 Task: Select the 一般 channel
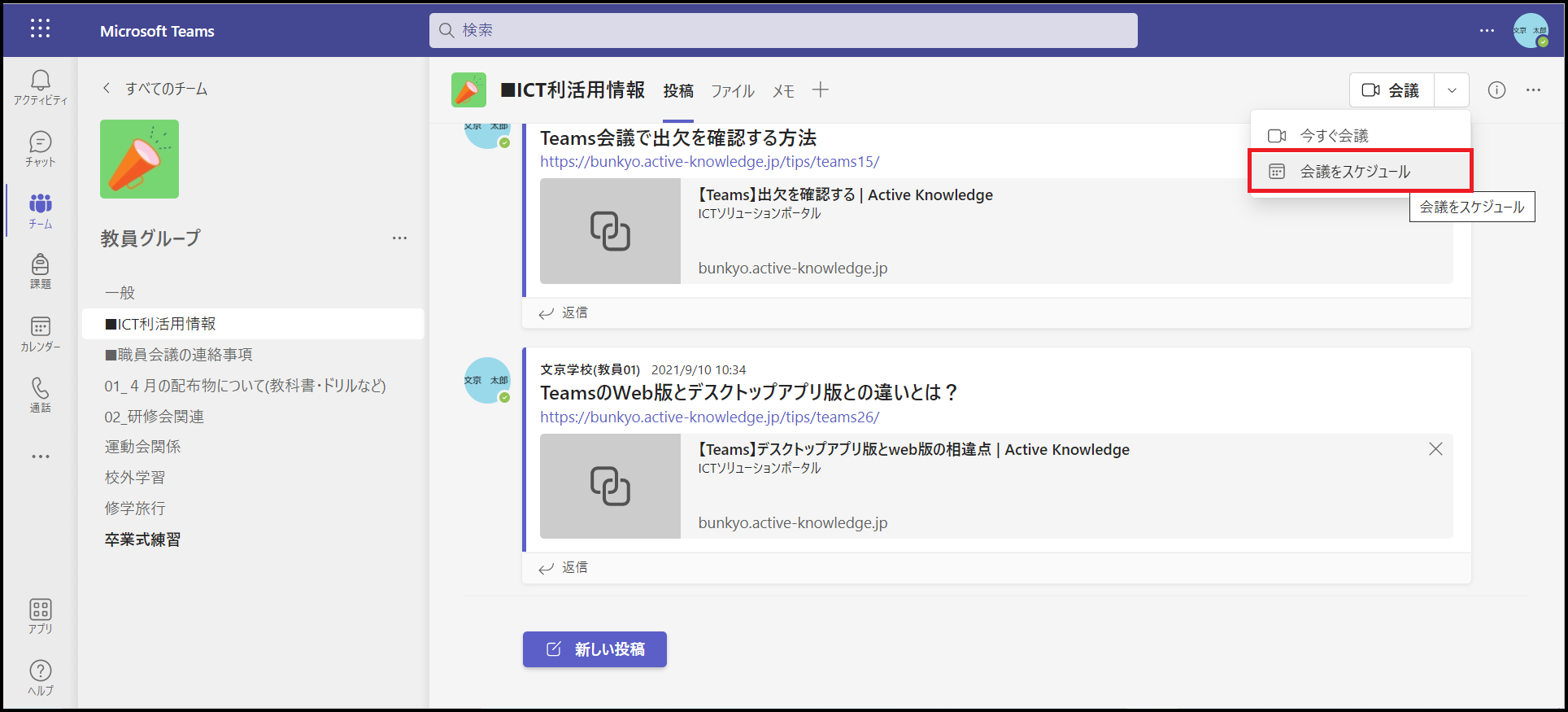(x=253, y=293)
